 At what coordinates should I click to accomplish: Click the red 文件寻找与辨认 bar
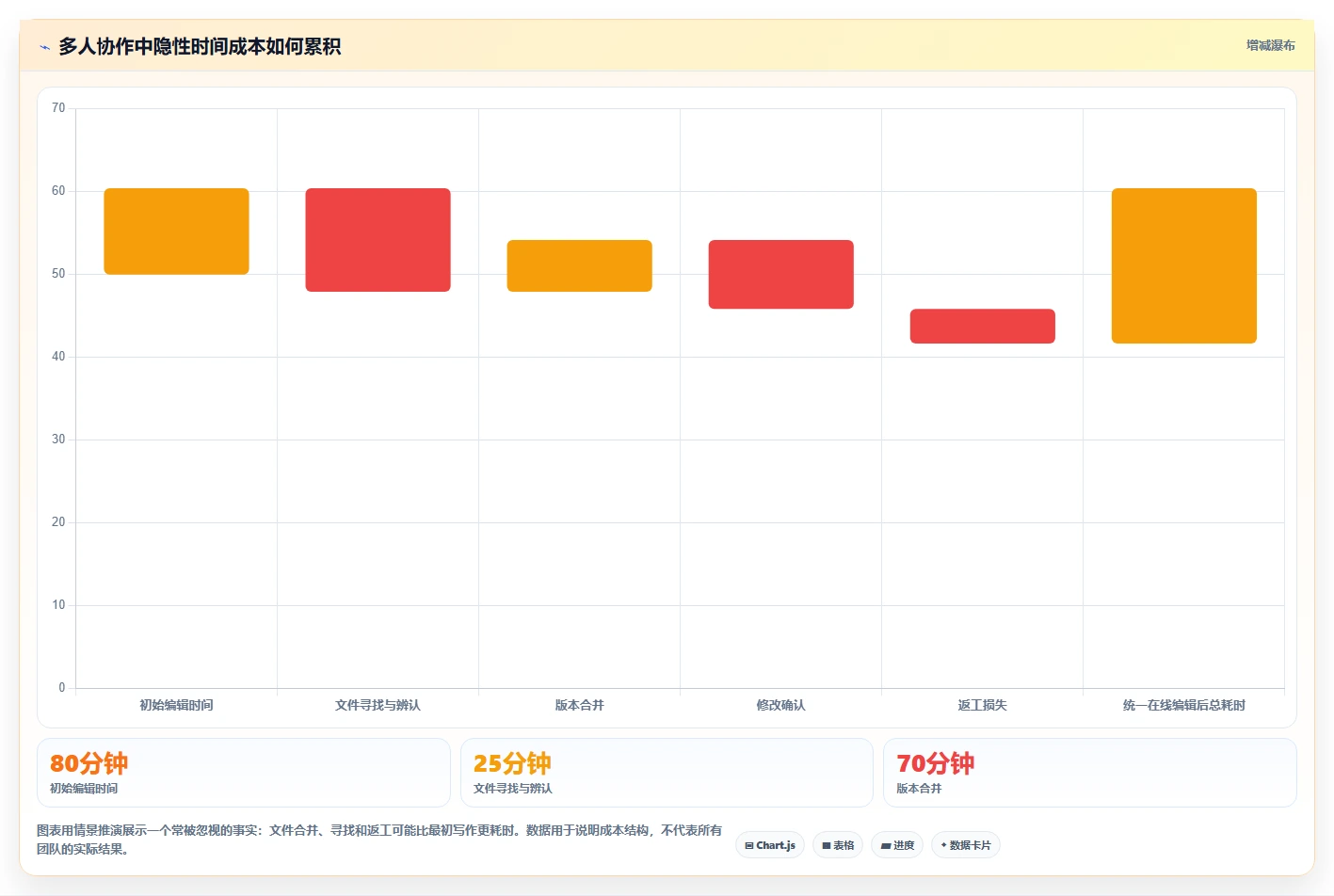(x=378, y=240)
